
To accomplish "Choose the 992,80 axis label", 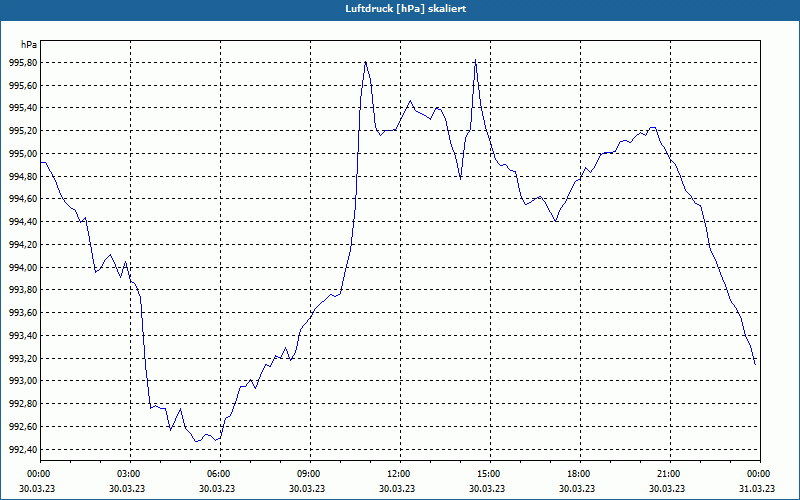I will (23, 404).
